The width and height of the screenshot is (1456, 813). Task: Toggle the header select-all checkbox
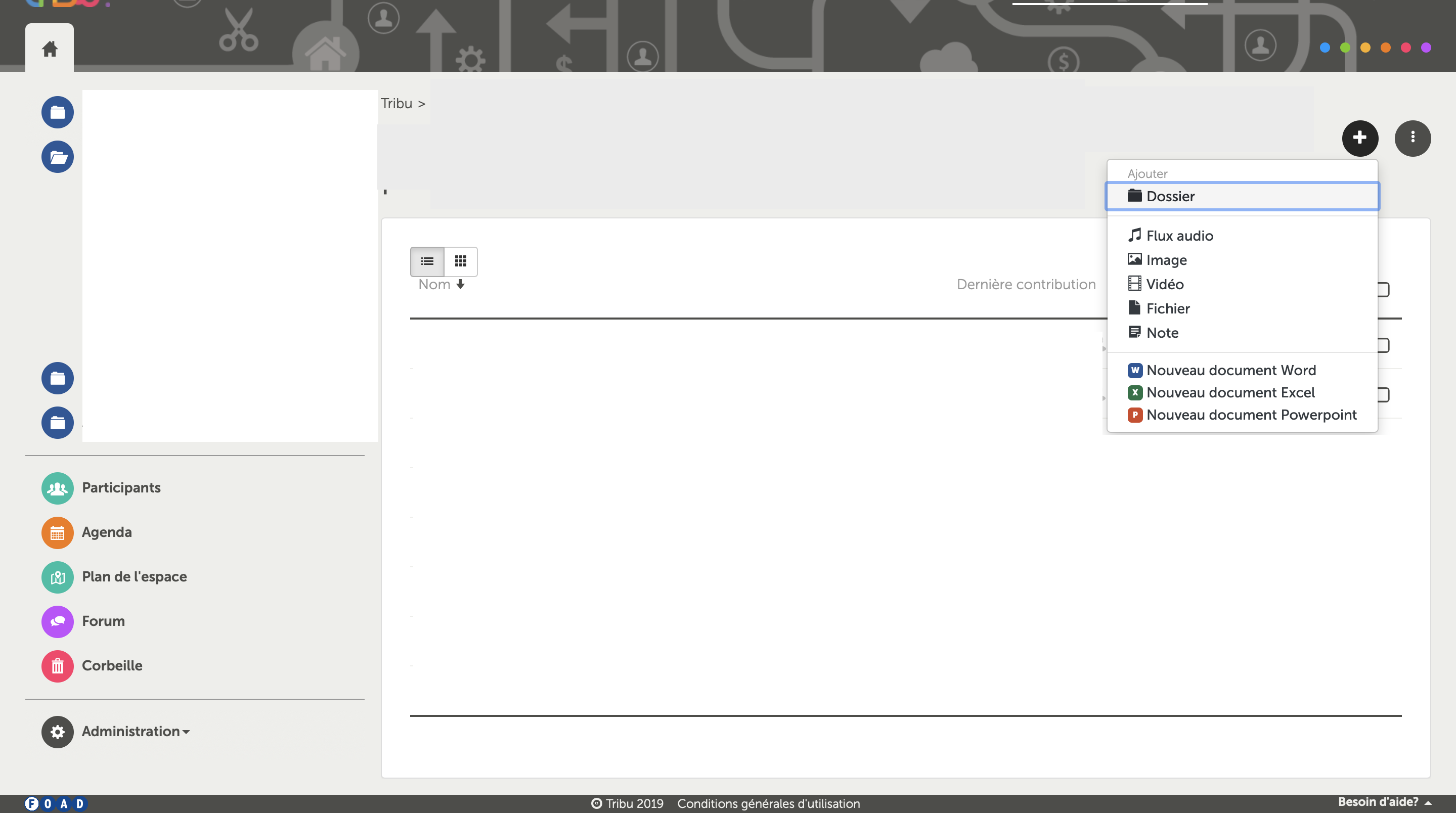[x=1383, y=289]
